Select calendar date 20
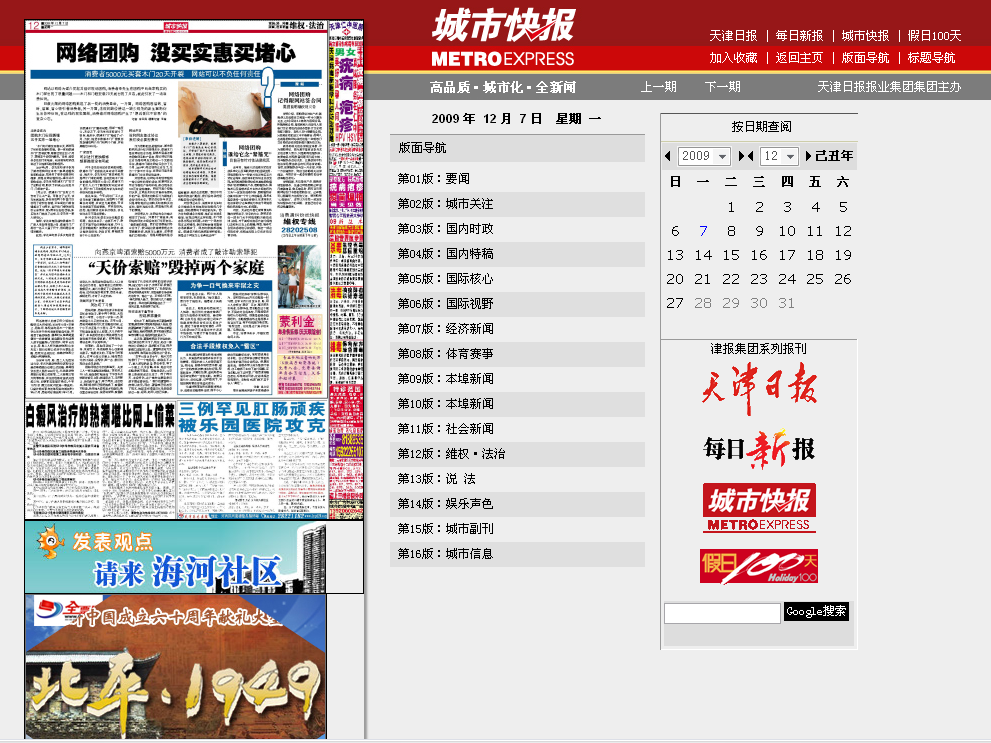 point(674,279)
